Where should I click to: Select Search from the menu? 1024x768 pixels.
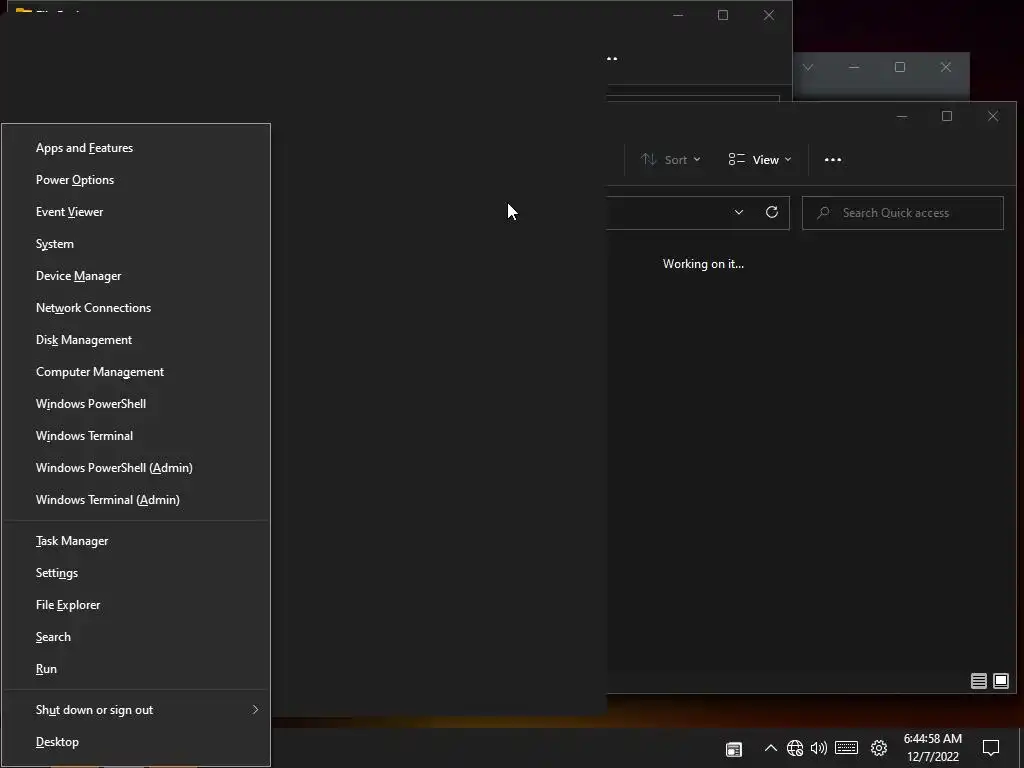point(136,637)
